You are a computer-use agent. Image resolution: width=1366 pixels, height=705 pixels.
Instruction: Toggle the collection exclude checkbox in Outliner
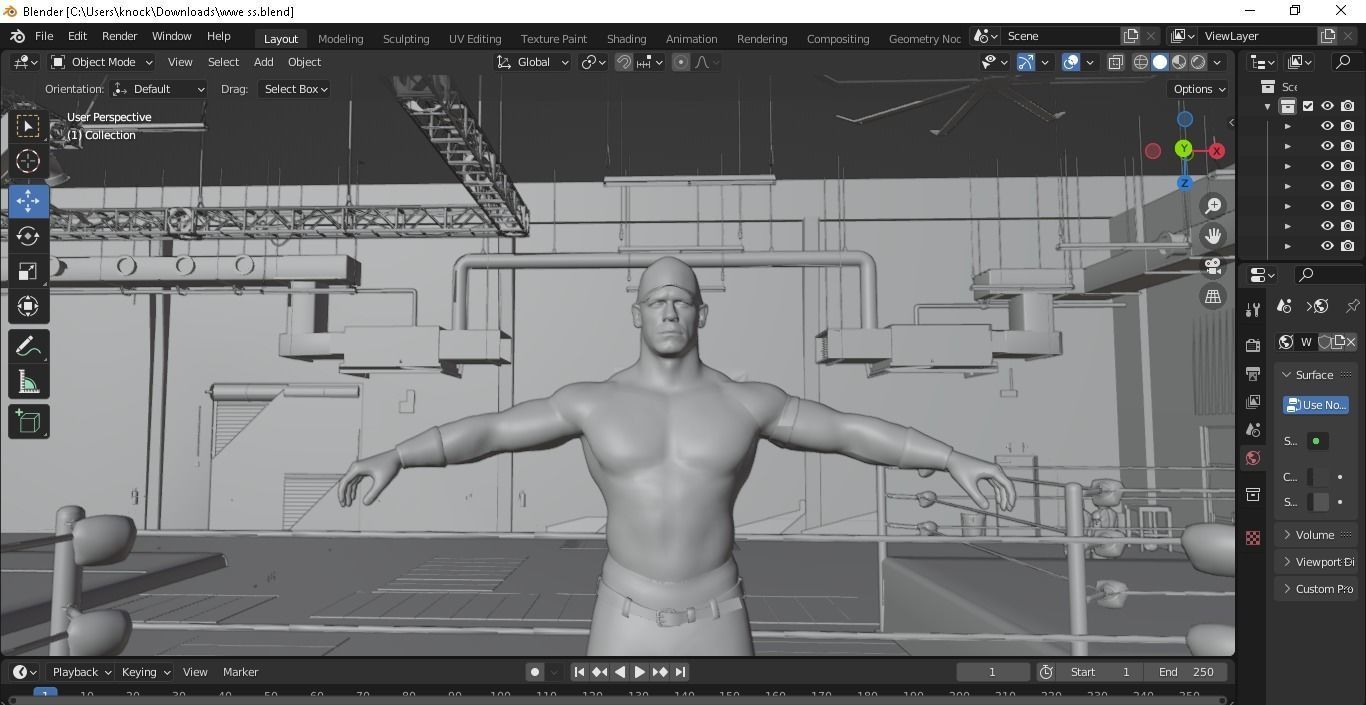click(1308, 106)
